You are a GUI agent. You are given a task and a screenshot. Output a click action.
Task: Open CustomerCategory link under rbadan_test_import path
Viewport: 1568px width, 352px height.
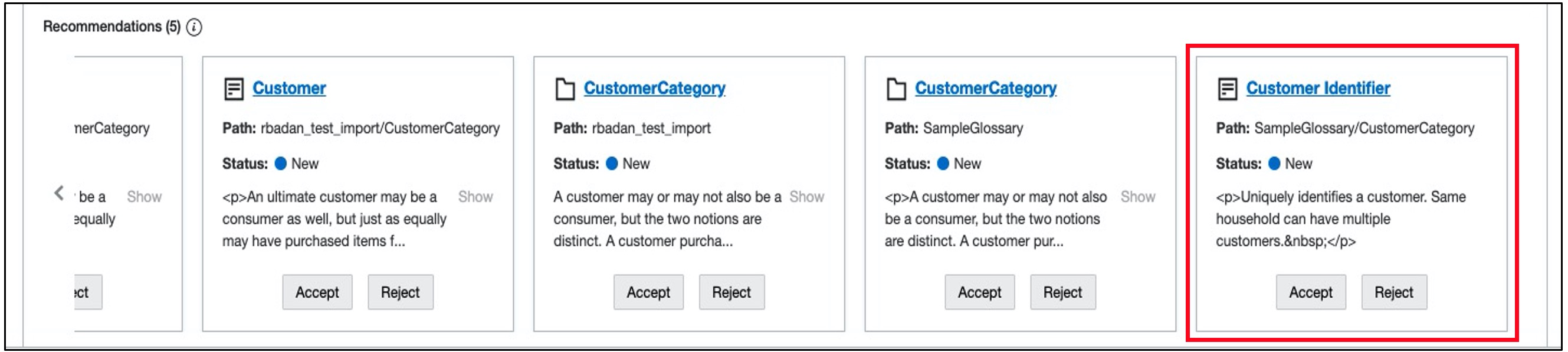(654, 89)
